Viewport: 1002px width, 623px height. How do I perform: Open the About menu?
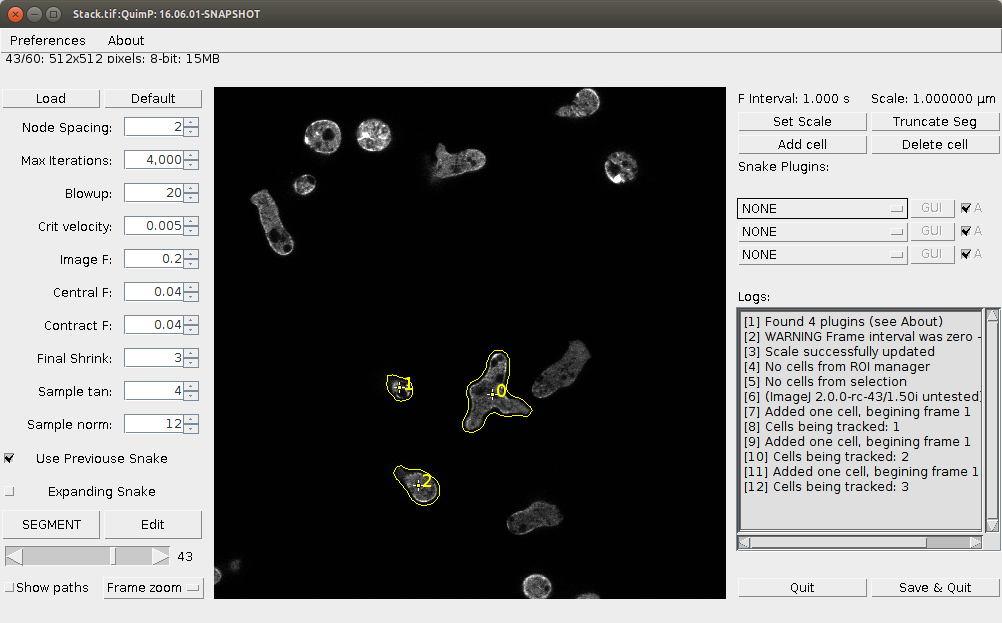[x=126, y=40]
